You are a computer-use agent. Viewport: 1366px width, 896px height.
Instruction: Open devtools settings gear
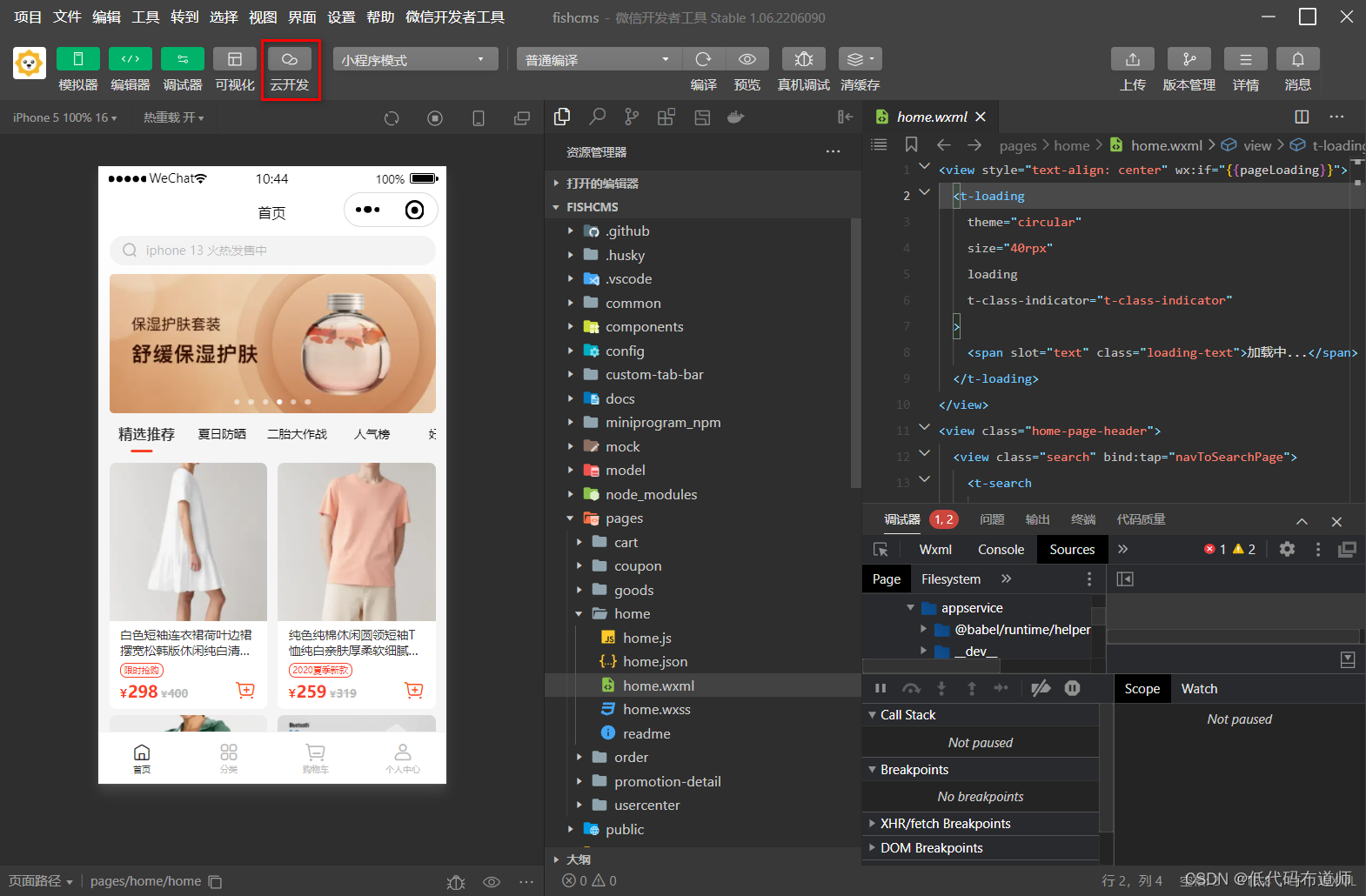point(1287,549)
